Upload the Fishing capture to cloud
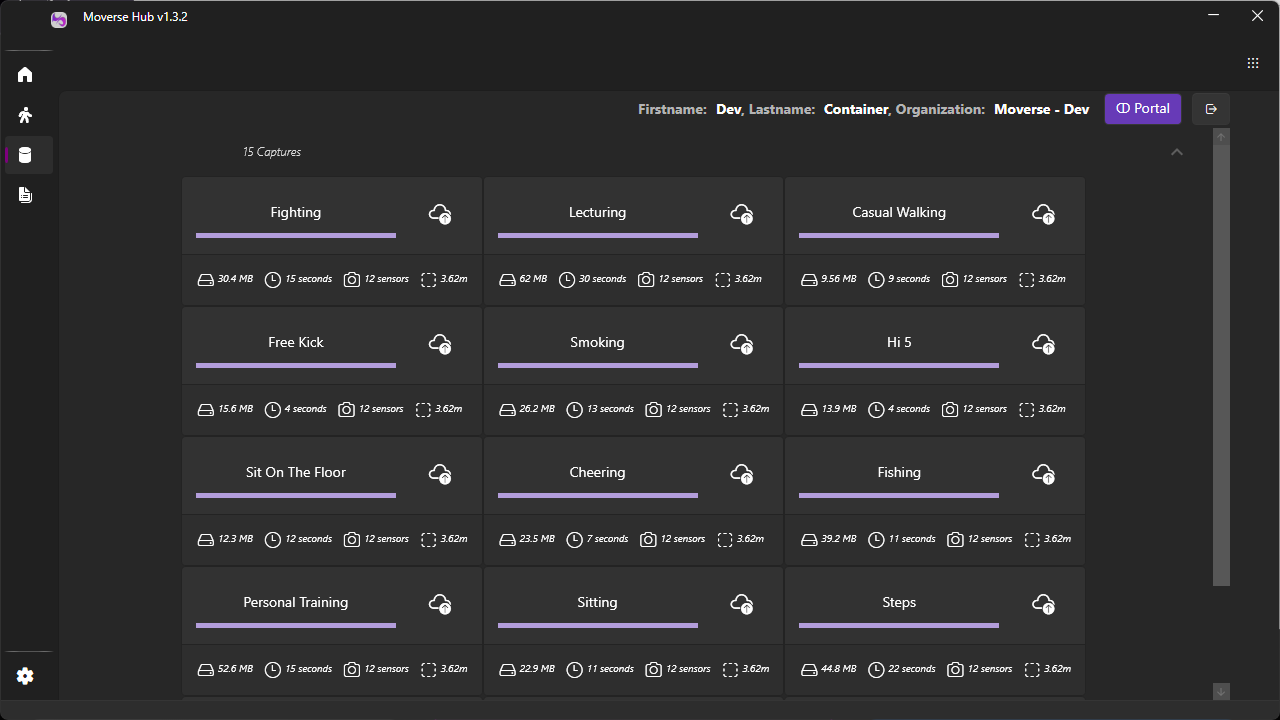 pyautogui.click(x=1043, y=474)
